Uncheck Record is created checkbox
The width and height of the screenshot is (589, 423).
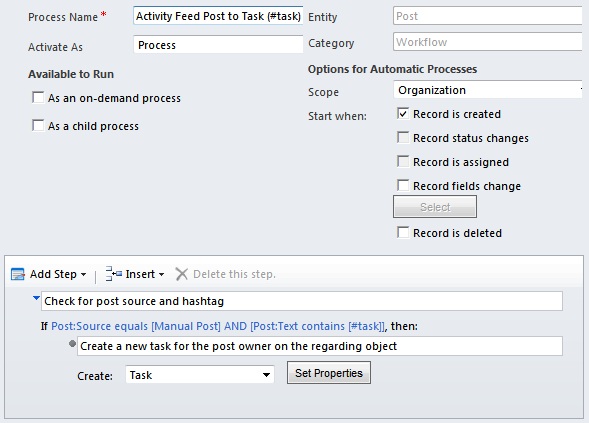coord(403,113)
